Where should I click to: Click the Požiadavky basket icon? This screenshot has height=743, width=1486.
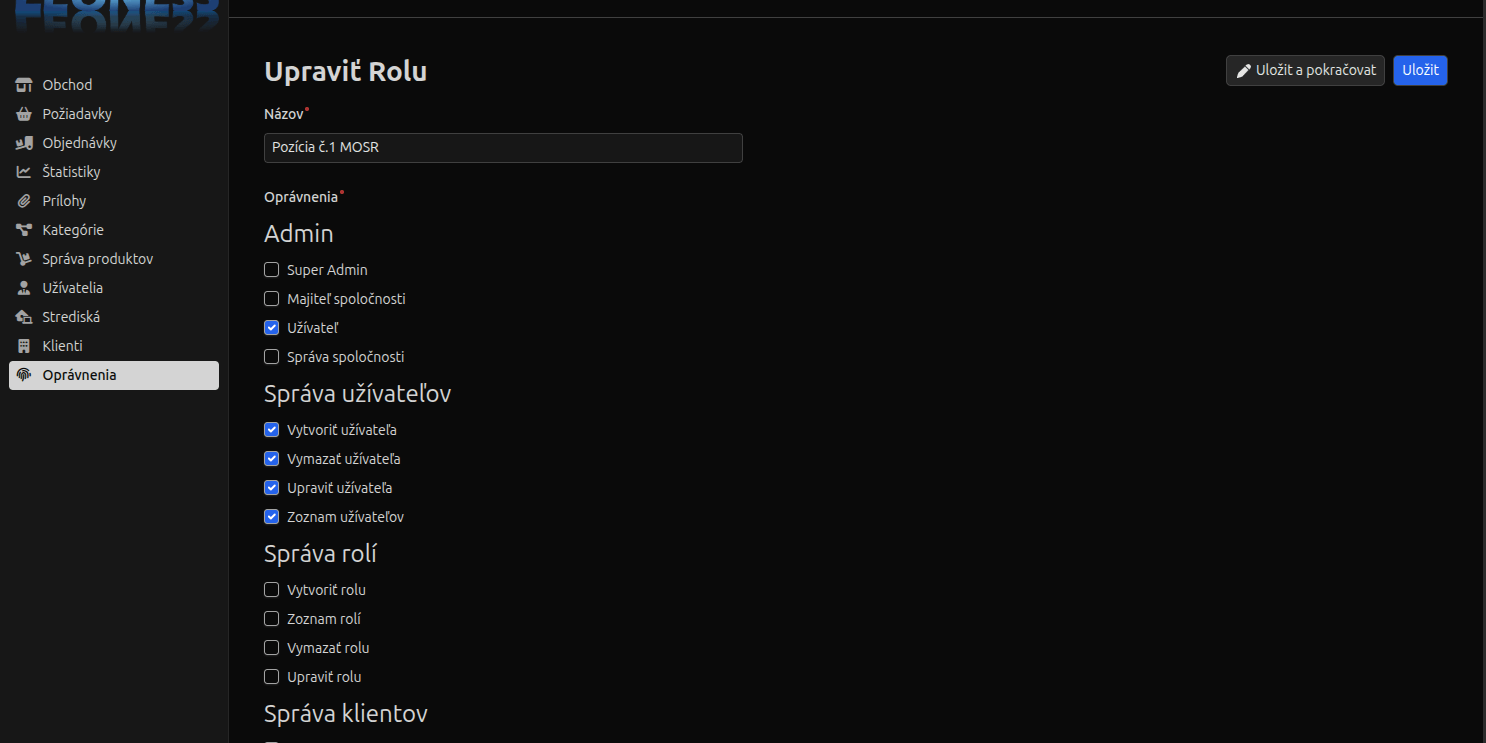tap(24, 114)
